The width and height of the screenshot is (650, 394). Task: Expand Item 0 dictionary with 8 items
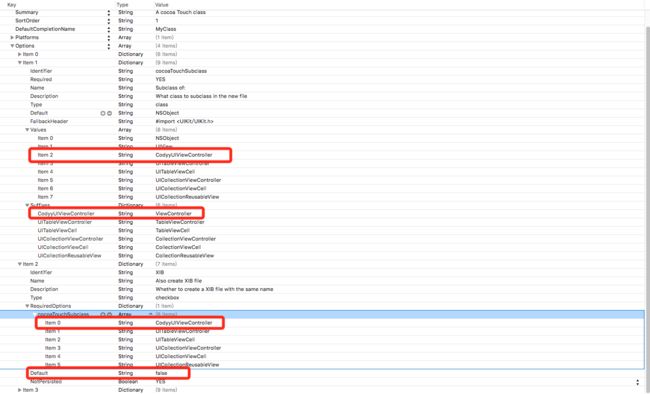point(19,54)
